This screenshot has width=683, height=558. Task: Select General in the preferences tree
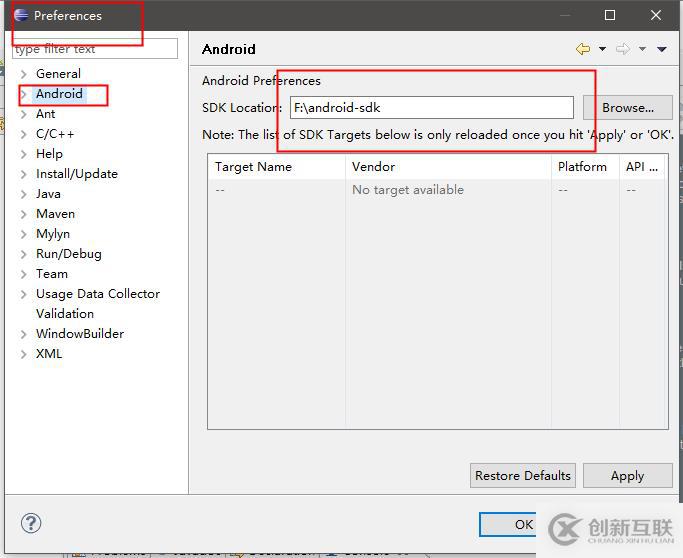[58, 74]
